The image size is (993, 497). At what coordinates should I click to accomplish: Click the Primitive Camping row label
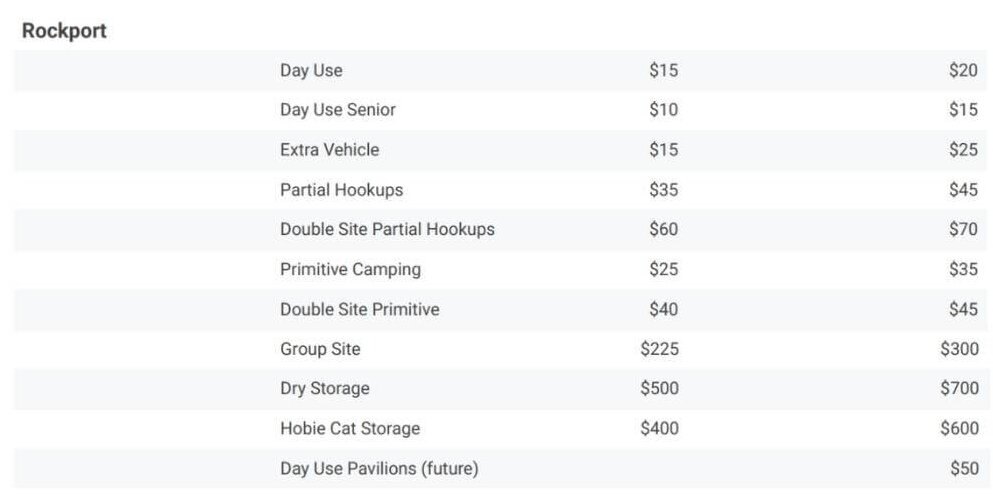click(350, 269)
